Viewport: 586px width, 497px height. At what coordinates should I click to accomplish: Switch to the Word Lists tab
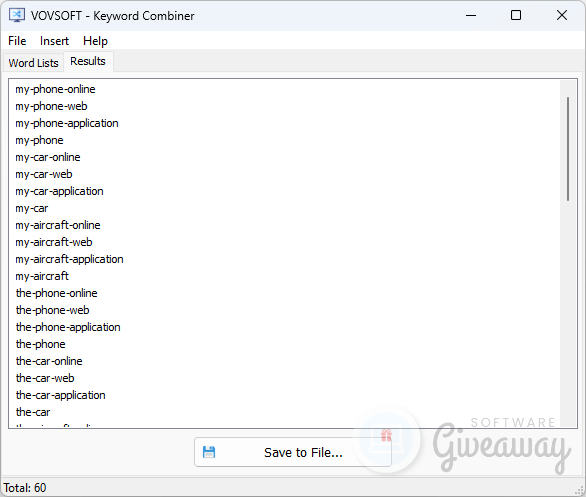(34, 63)
